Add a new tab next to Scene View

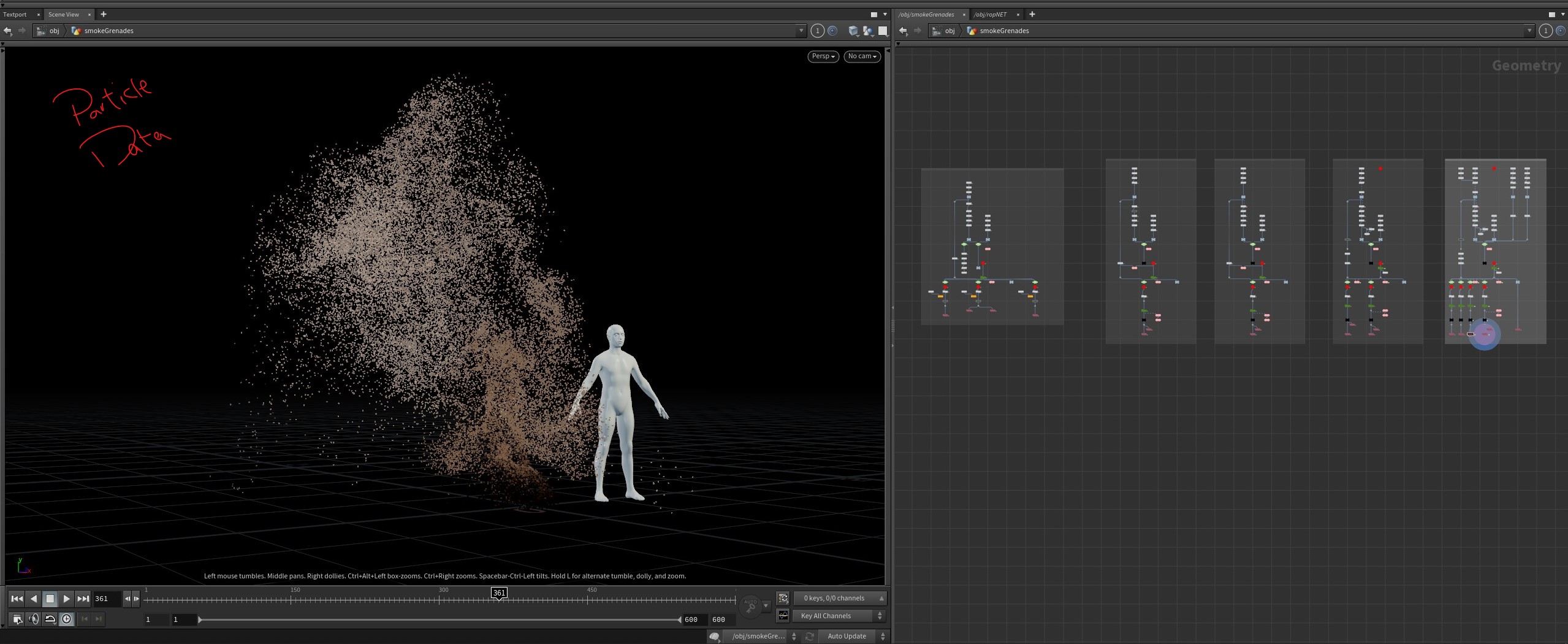103,14
